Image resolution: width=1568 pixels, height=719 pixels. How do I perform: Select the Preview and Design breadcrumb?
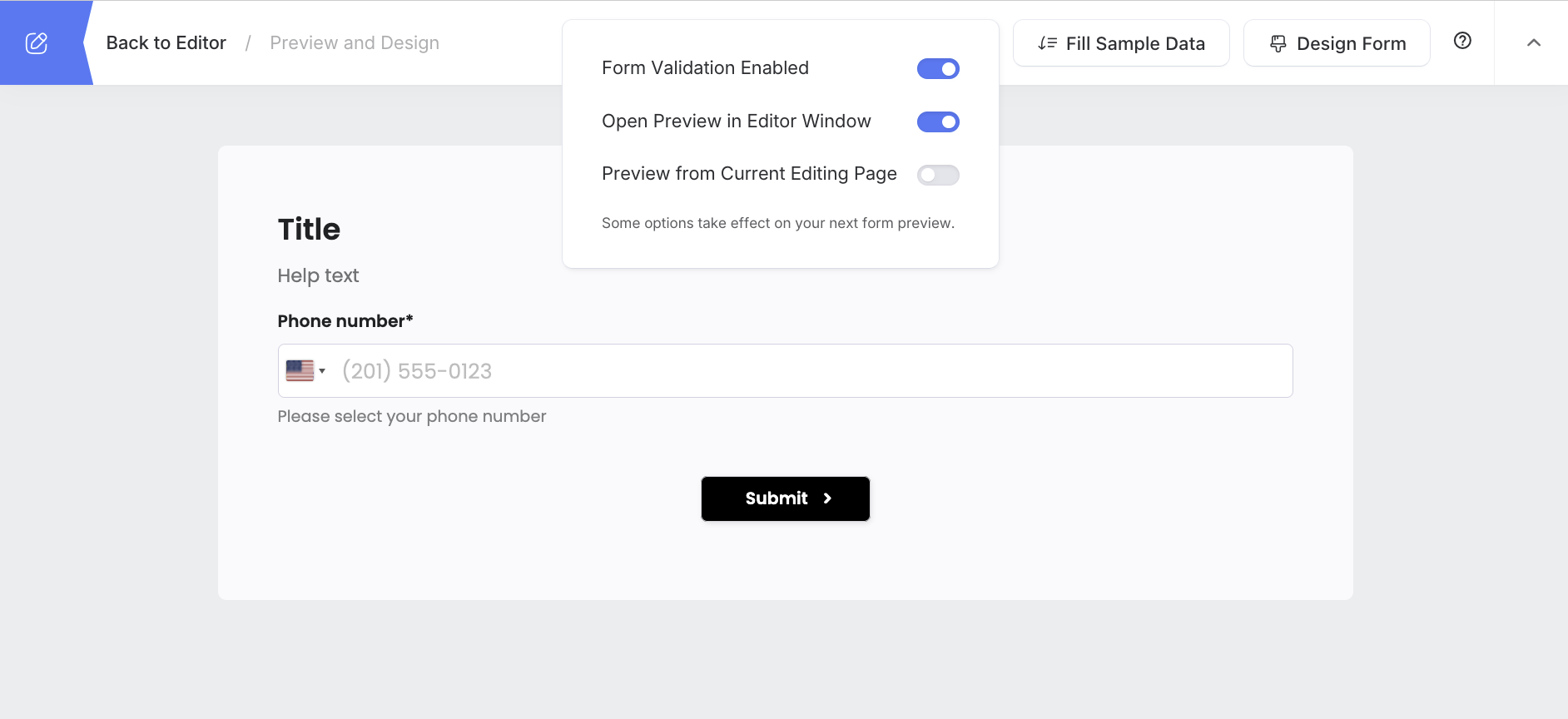(355, 43)
